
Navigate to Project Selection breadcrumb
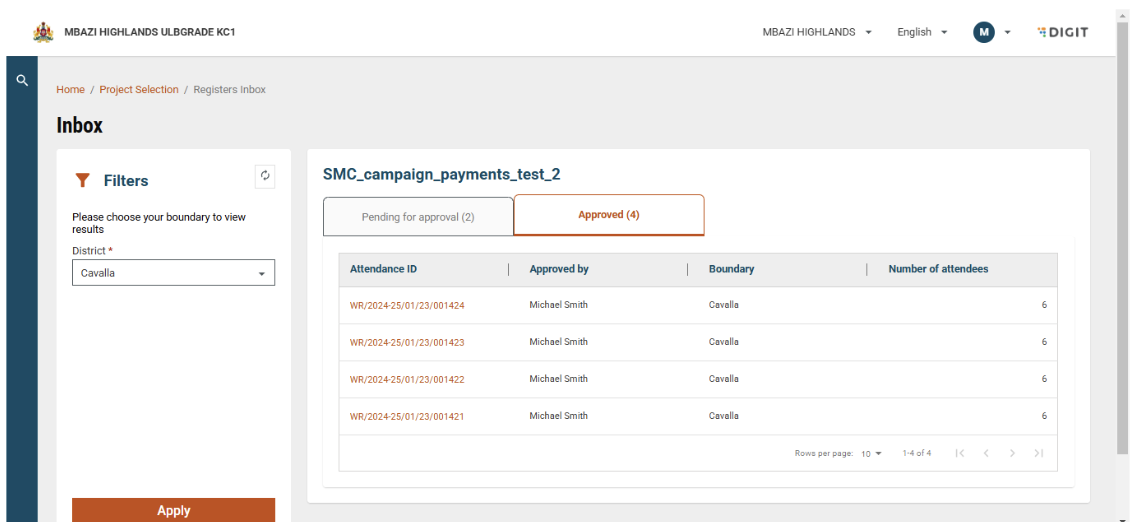(x=139, y=90)
